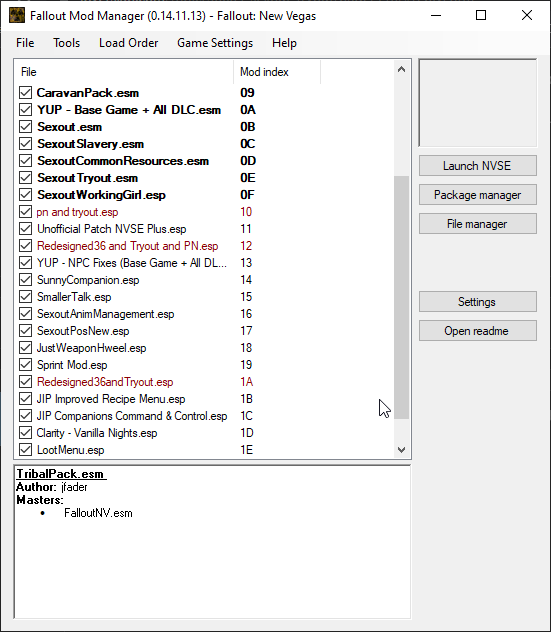
Task: Select Clarity - Vanilla Nights.esp
Action: point(97,433)
